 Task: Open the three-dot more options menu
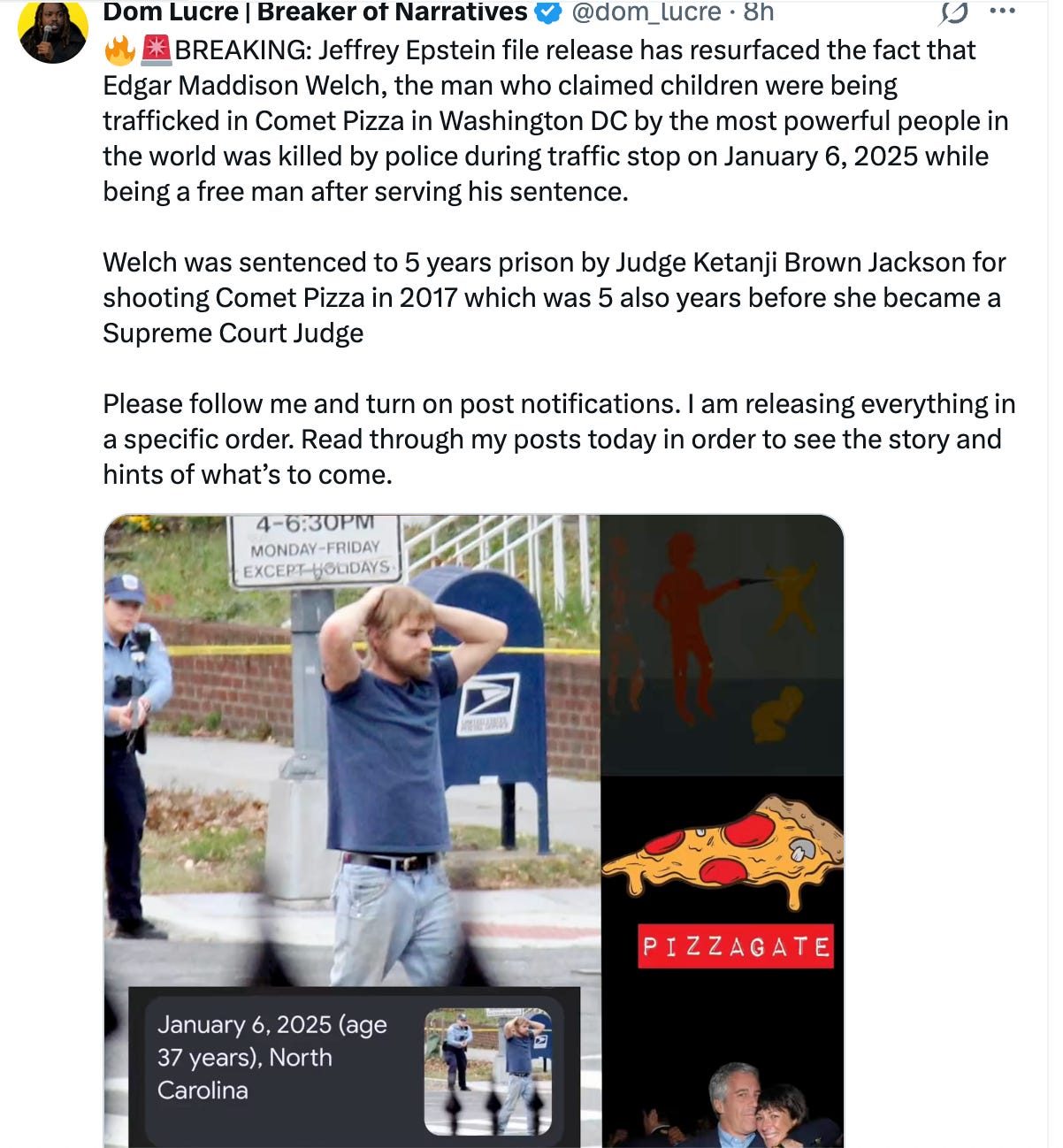(x=1002, y=11)
